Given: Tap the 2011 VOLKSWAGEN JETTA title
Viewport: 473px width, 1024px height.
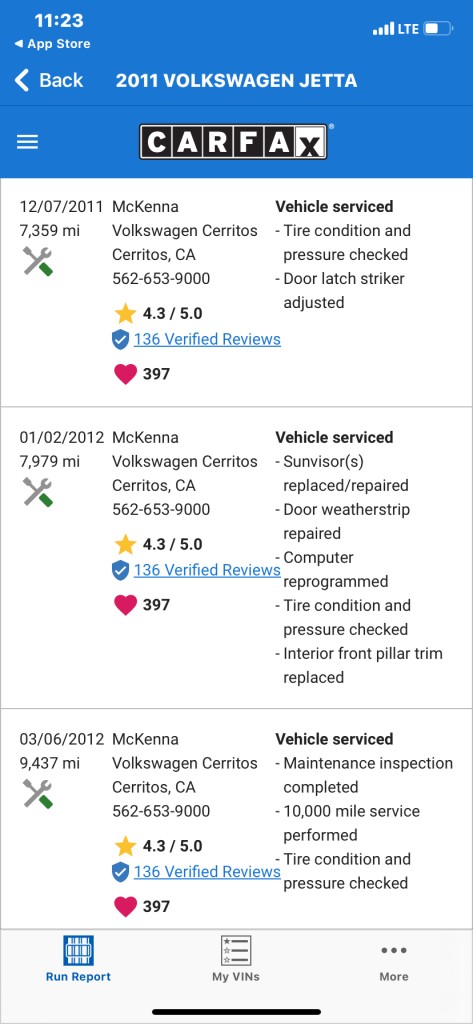Looking at the screenshot, I should tap(236, 81).
